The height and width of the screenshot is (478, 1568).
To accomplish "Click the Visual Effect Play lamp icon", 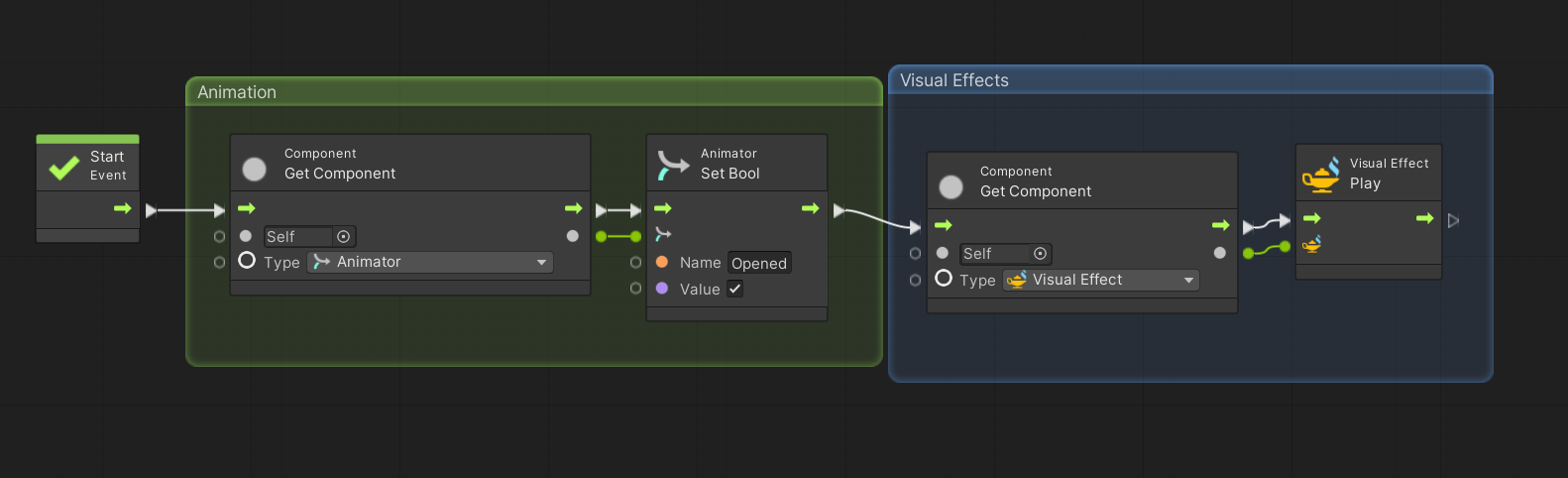I will point(1320,175).
